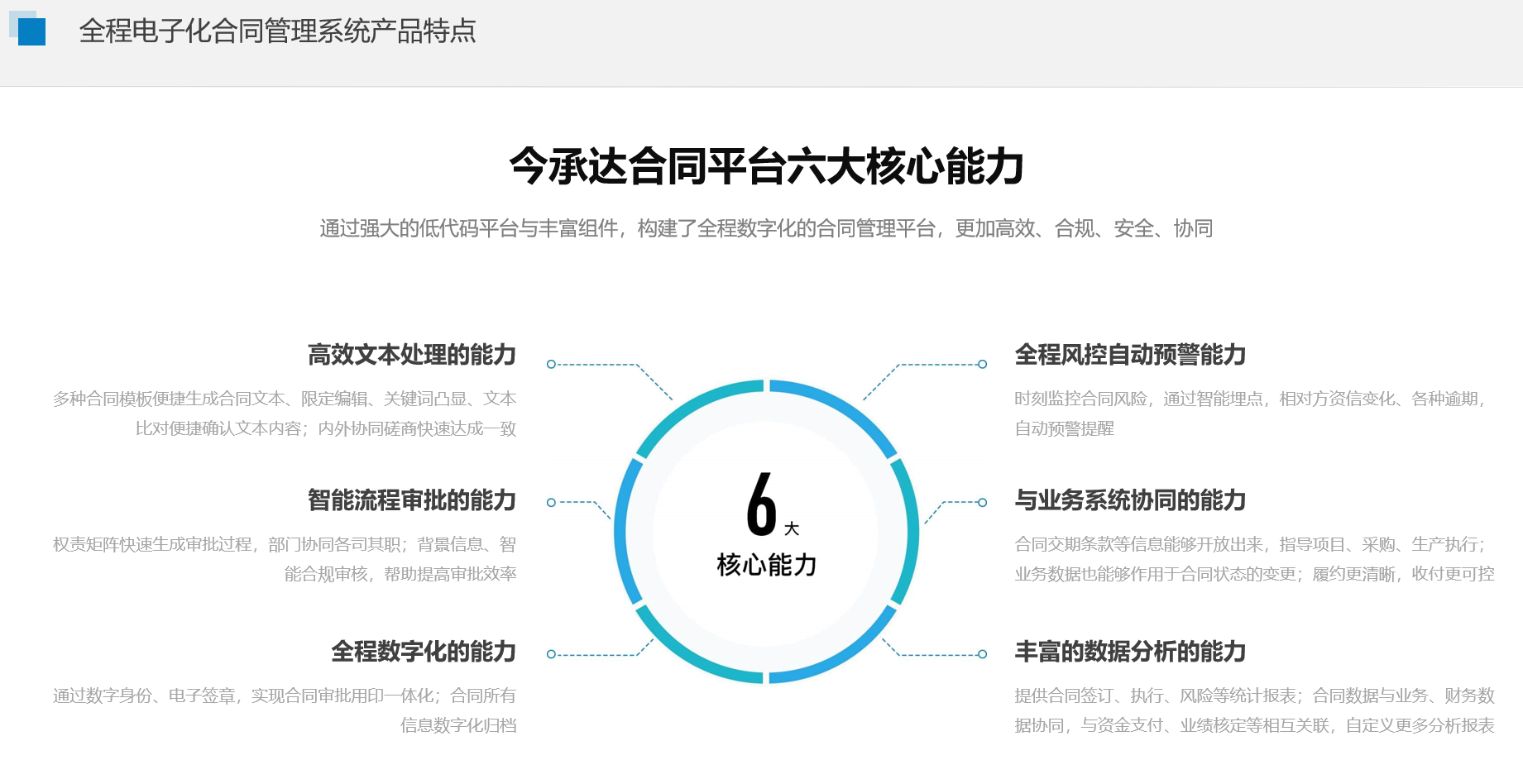This screenshot has width=1523, height=784.
Task: Click the description starting with 通过数字身份、电子签章
Action: click(285, 710)
